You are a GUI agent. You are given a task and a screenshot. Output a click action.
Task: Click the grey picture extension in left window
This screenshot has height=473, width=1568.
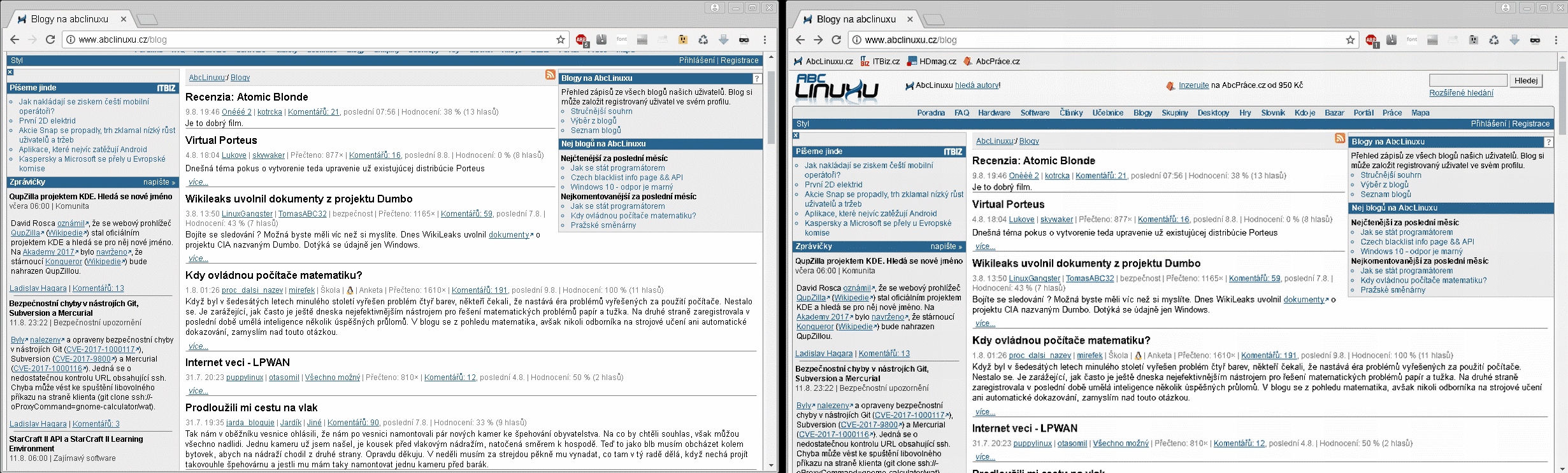[x=642, y=39]
